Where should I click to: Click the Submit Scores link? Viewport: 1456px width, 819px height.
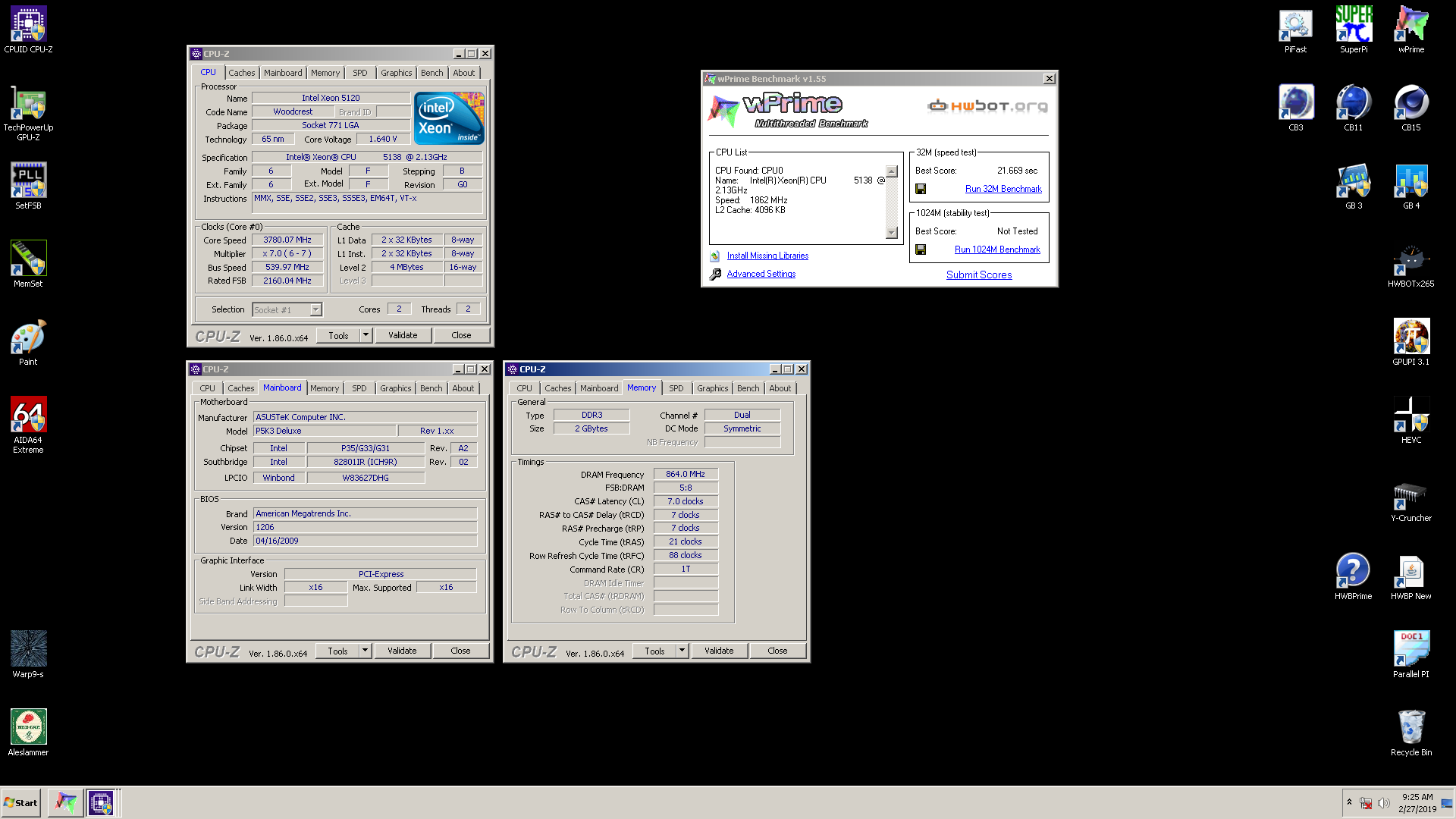pos(979,275)
